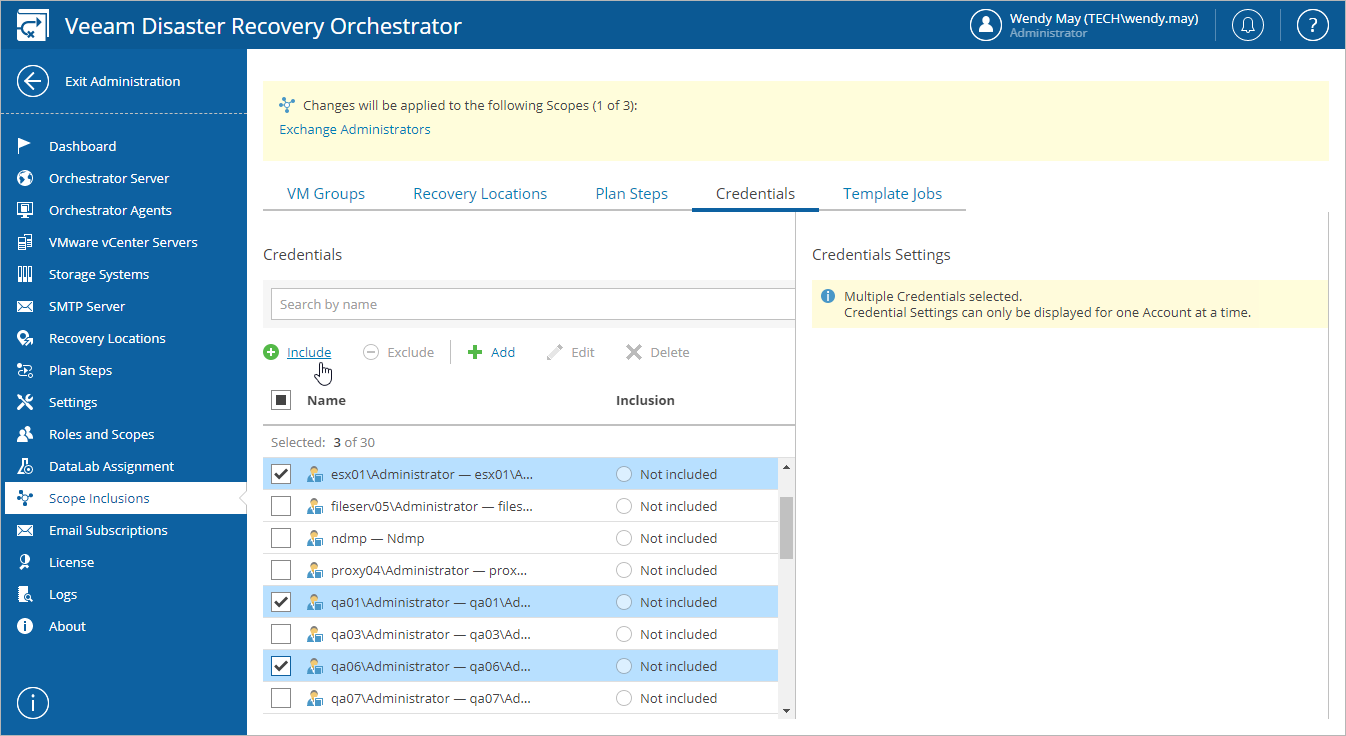This screenshot has height=736, width=1346.
Task: Click the info circle at sidebar bottom
Action: point(33,703)
